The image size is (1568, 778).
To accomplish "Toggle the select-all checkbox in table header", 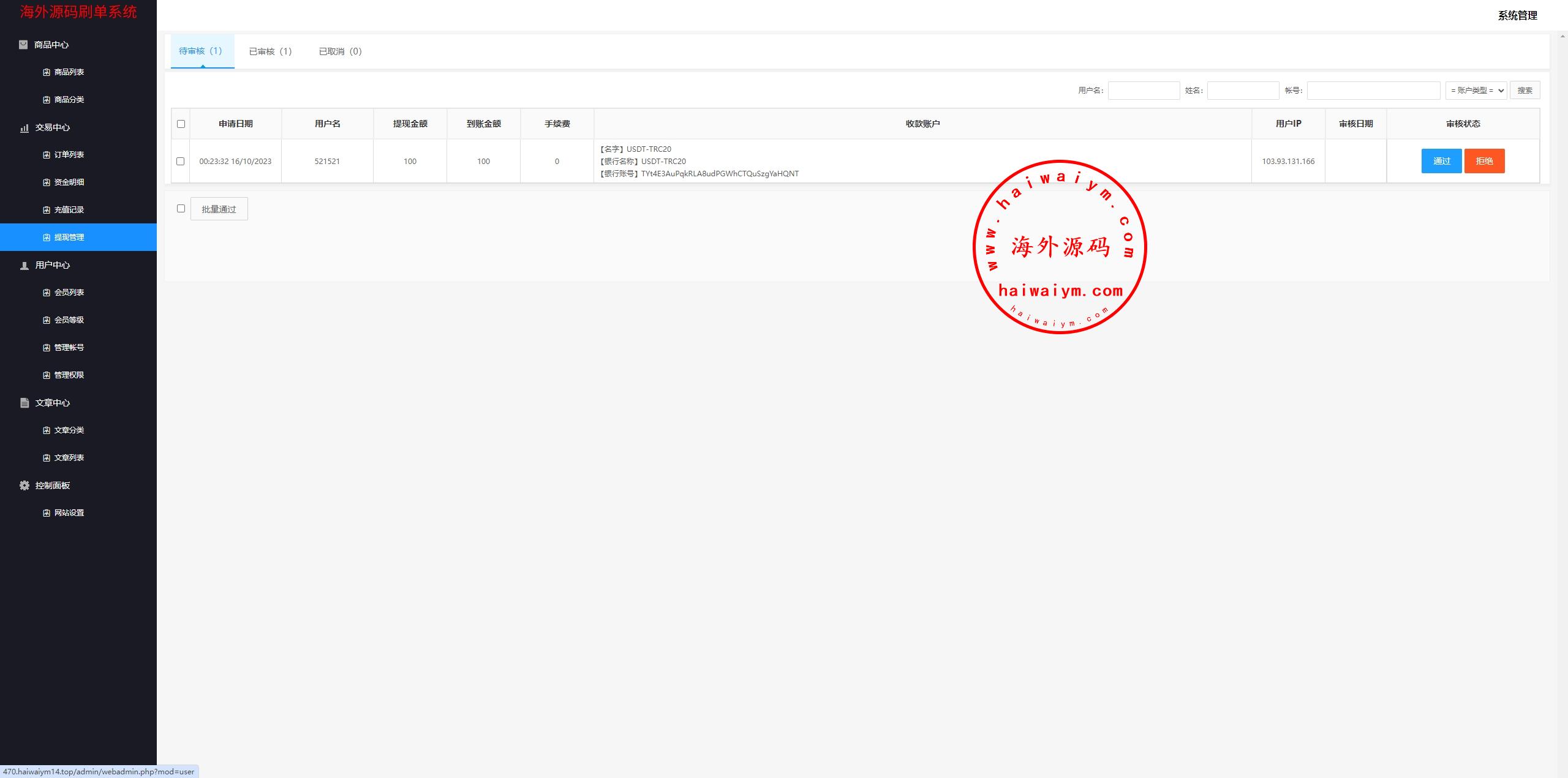I will pyautogui.click(x=181, y=124).
